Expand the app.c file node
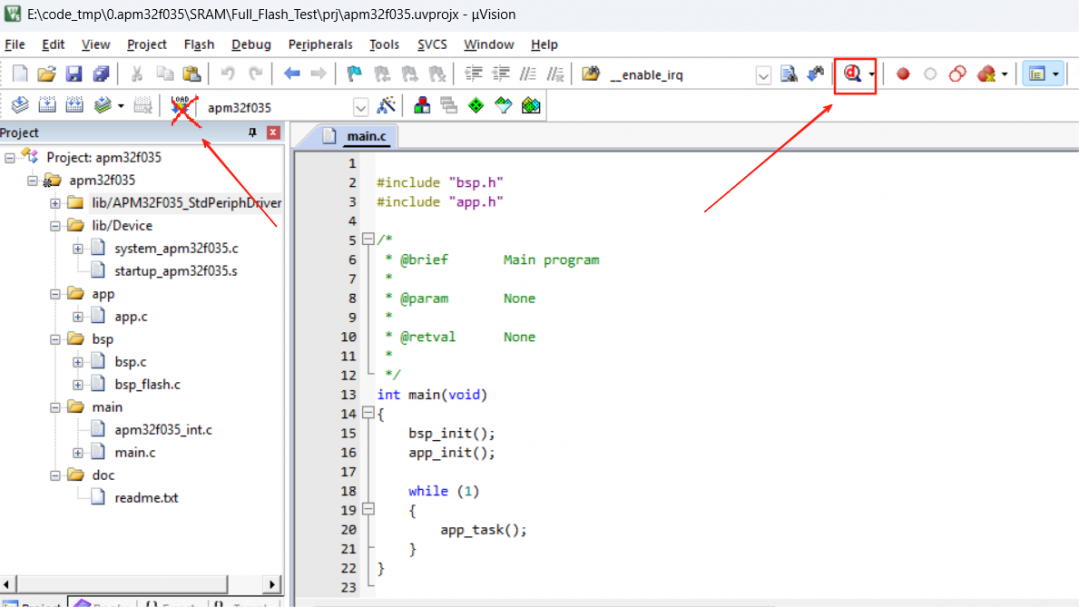Viewport: 1079px width, 607px height. (x=78, y=317)
